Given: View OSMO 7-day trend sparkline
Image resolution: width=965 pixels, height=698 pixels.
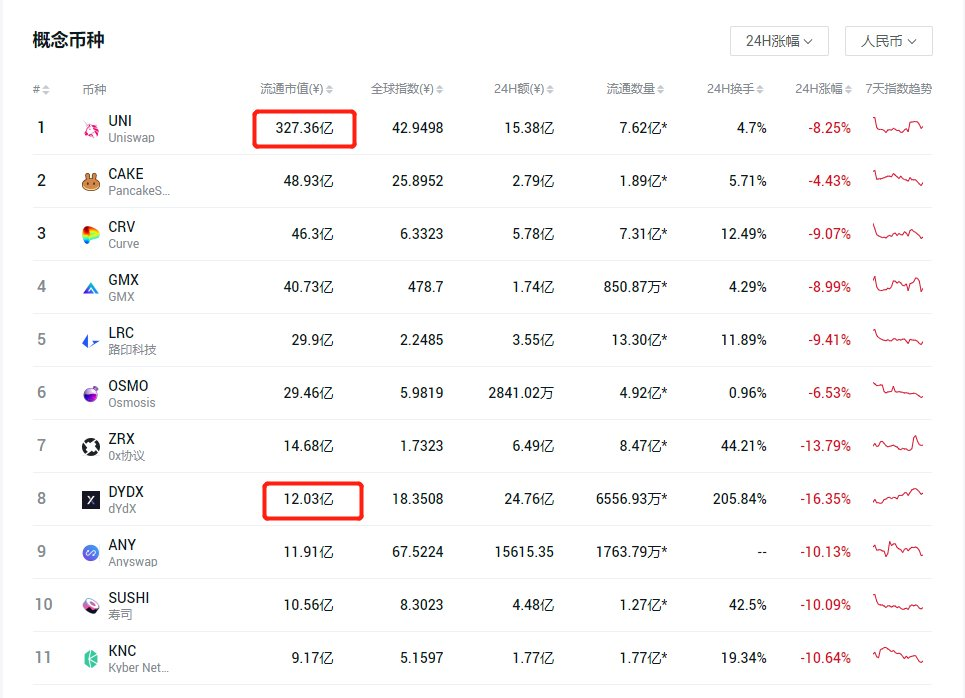Looking at the screenshot, I should (x=898, y=390).
